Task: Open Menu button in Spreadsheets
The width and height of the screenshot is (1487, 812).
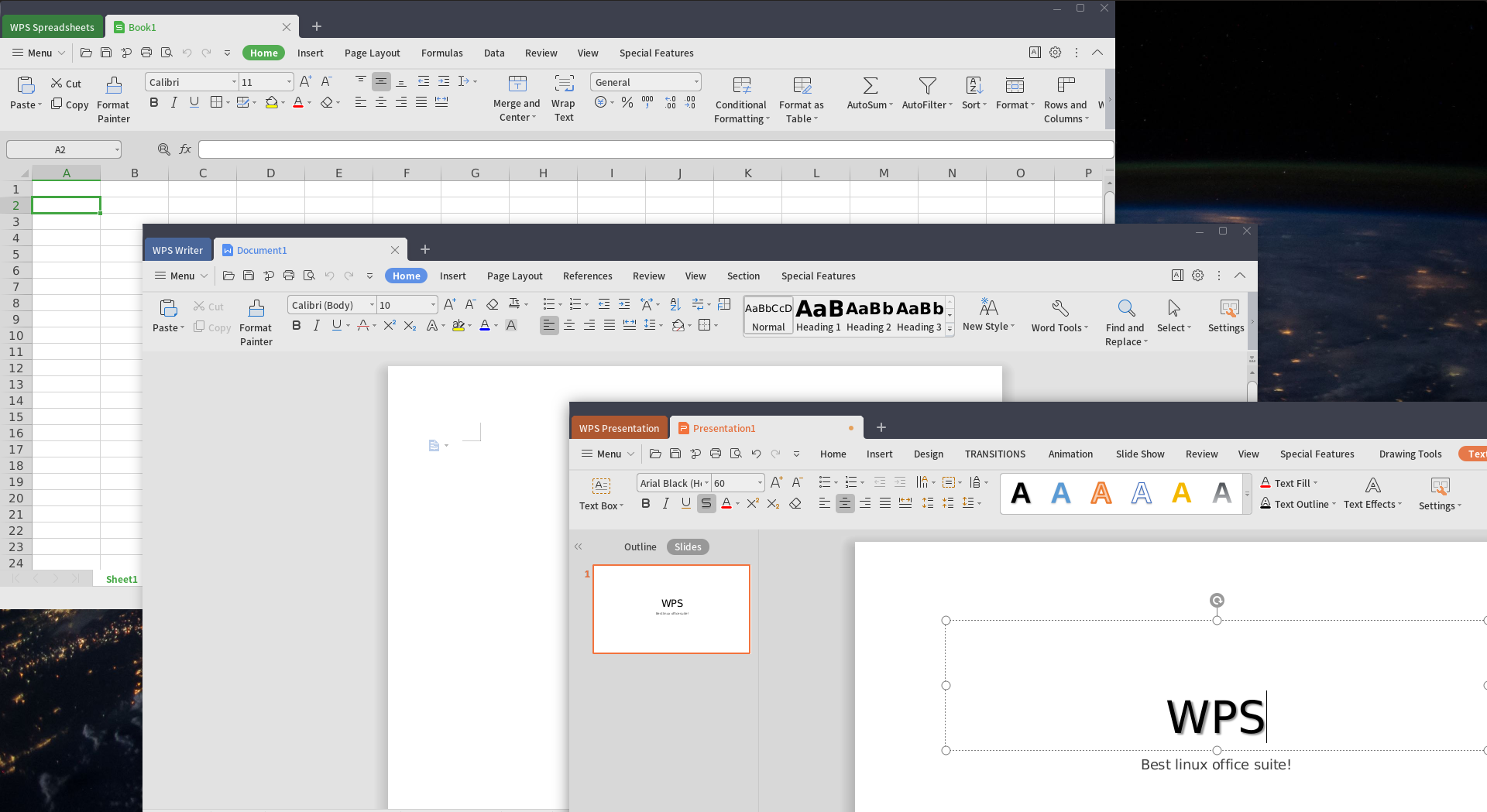Action: click(x=38, y=53)
